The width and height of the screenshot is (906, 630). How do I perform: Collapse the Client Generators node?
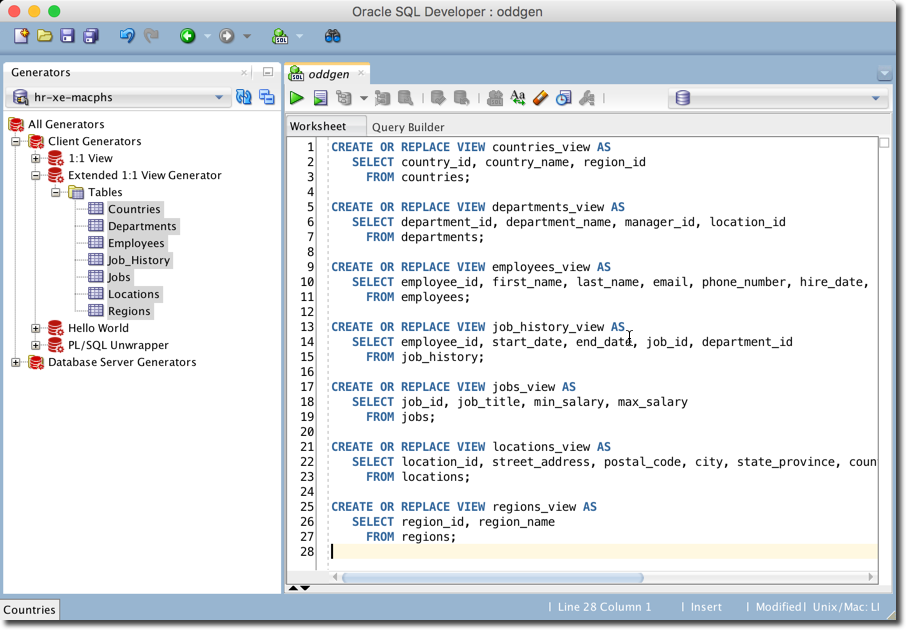click(x=16, y=142)
